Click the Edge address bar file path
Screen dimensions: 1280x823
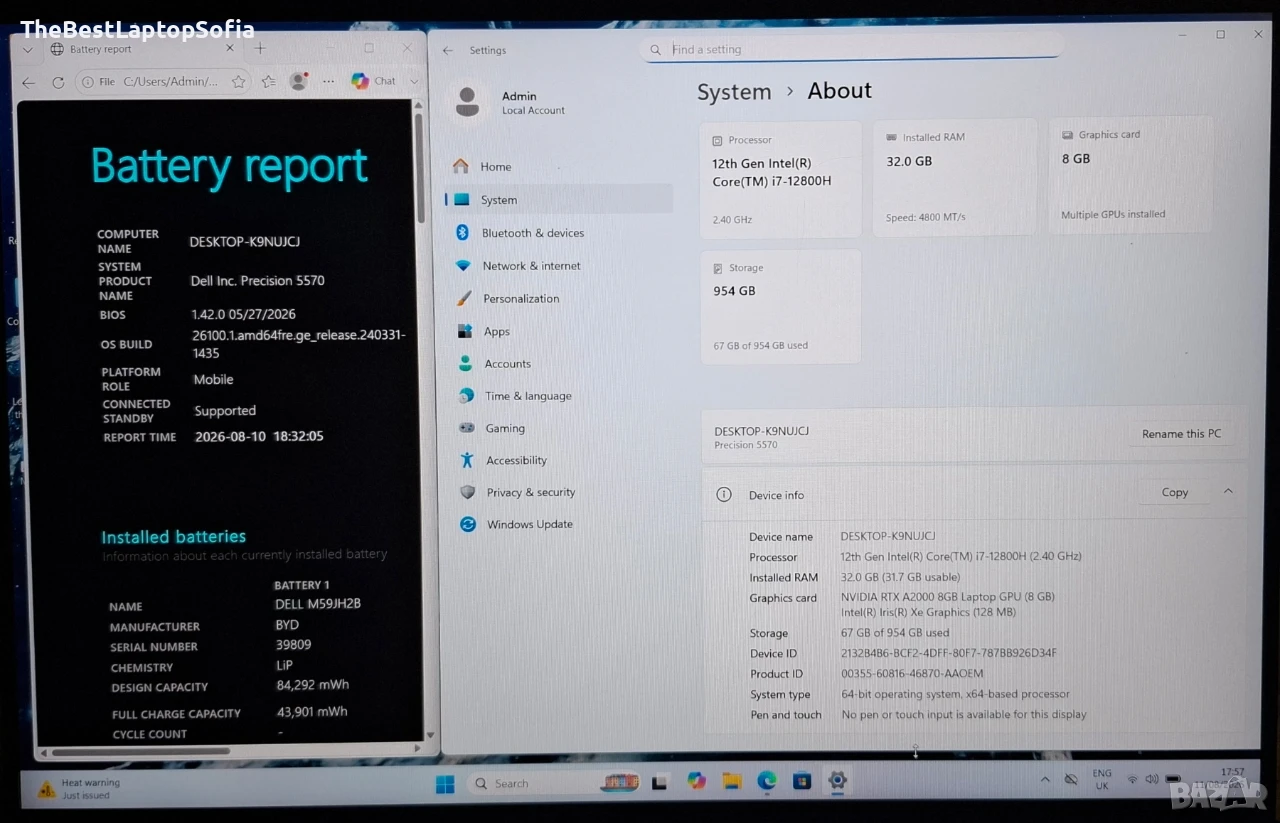coord(171,82)
